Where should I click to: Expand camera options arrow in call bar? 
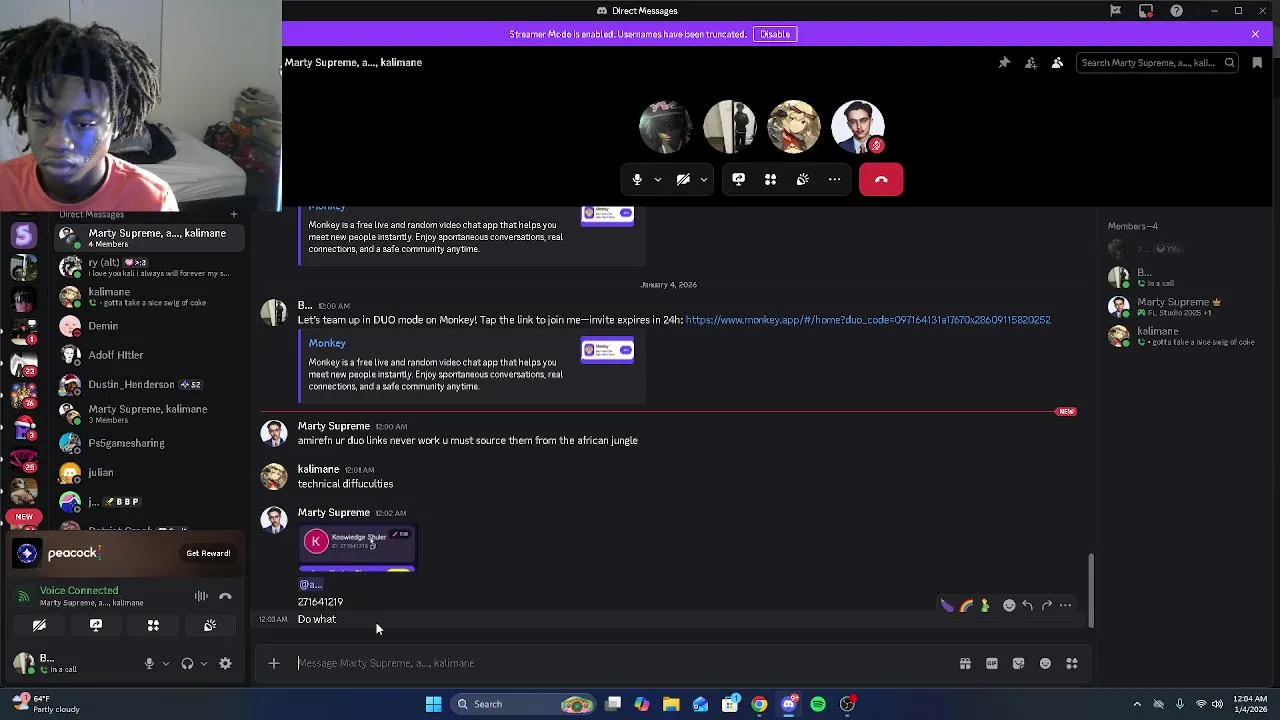(x=703, y=179)
